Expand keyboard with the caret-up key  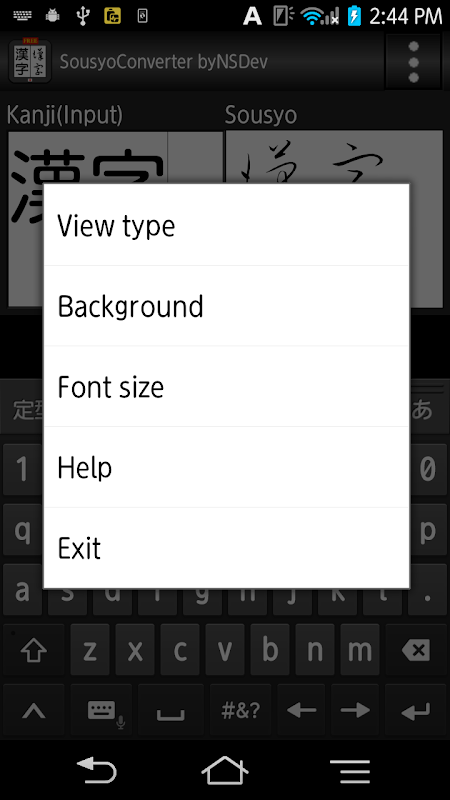[34, 712]
